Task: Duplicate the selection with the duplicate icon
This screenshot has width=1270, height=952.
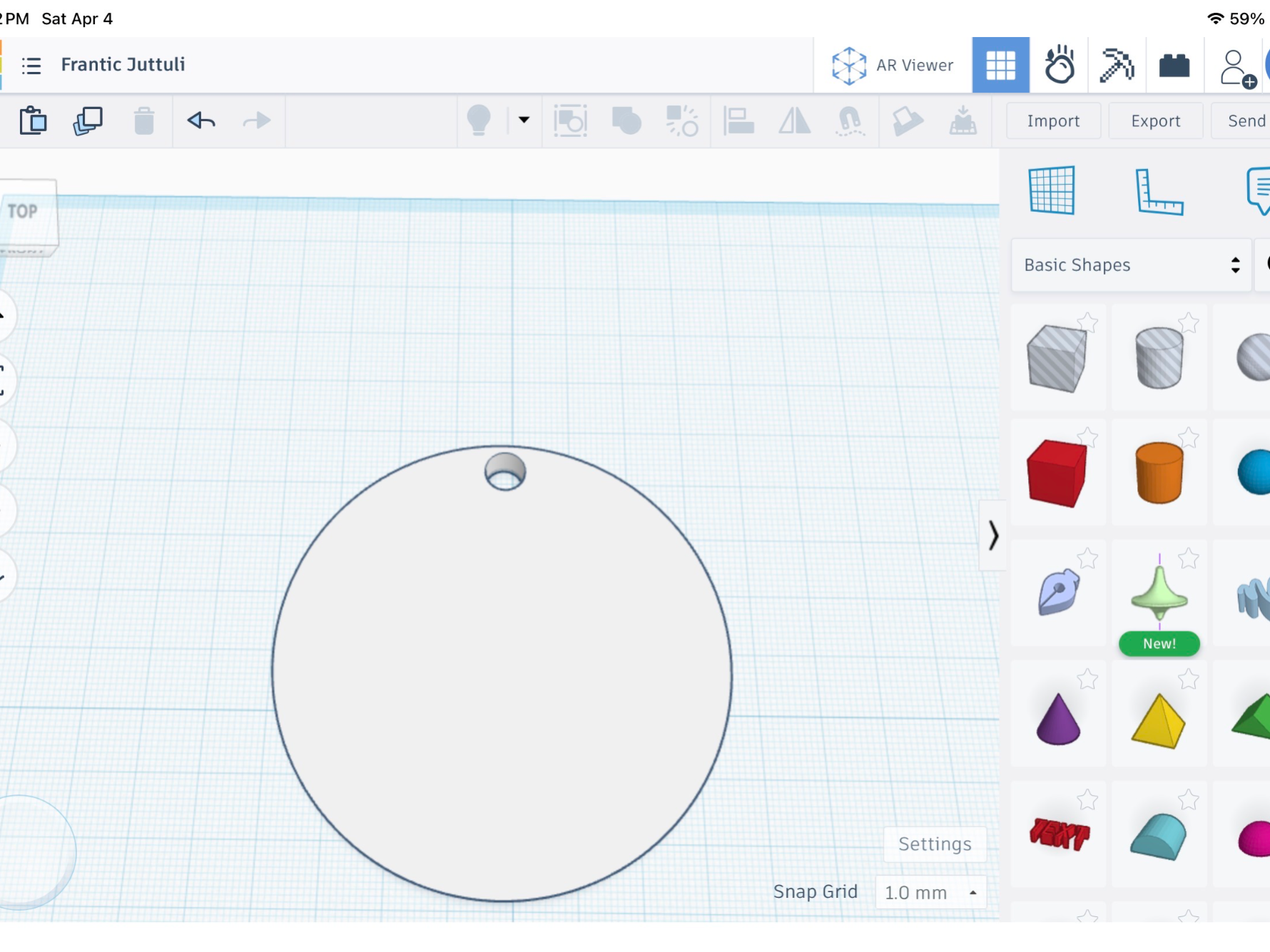Action: (x=88, y=121)
